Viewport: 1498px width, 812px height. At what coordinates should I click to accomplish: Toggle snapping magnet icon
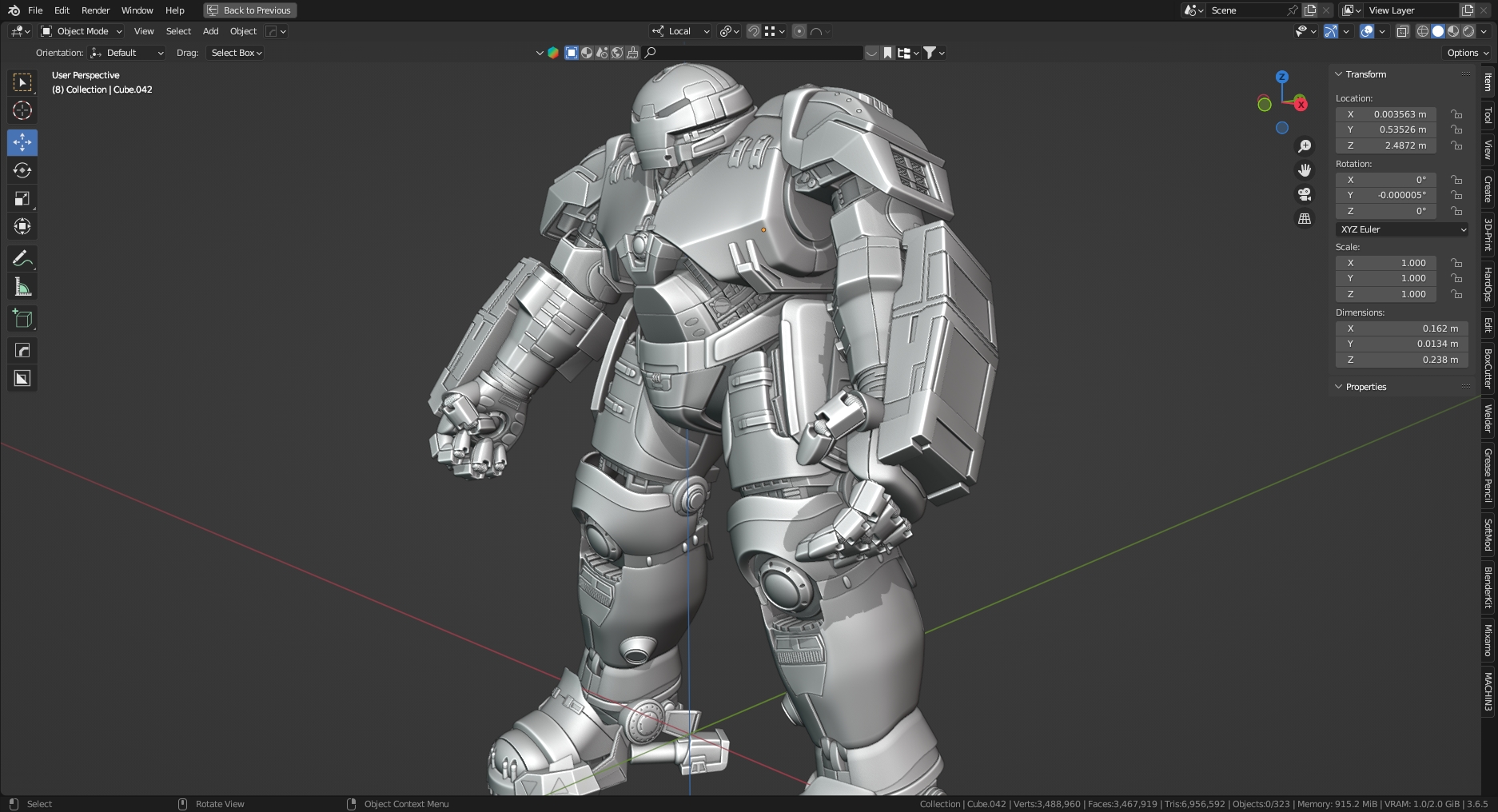[753, 31]
